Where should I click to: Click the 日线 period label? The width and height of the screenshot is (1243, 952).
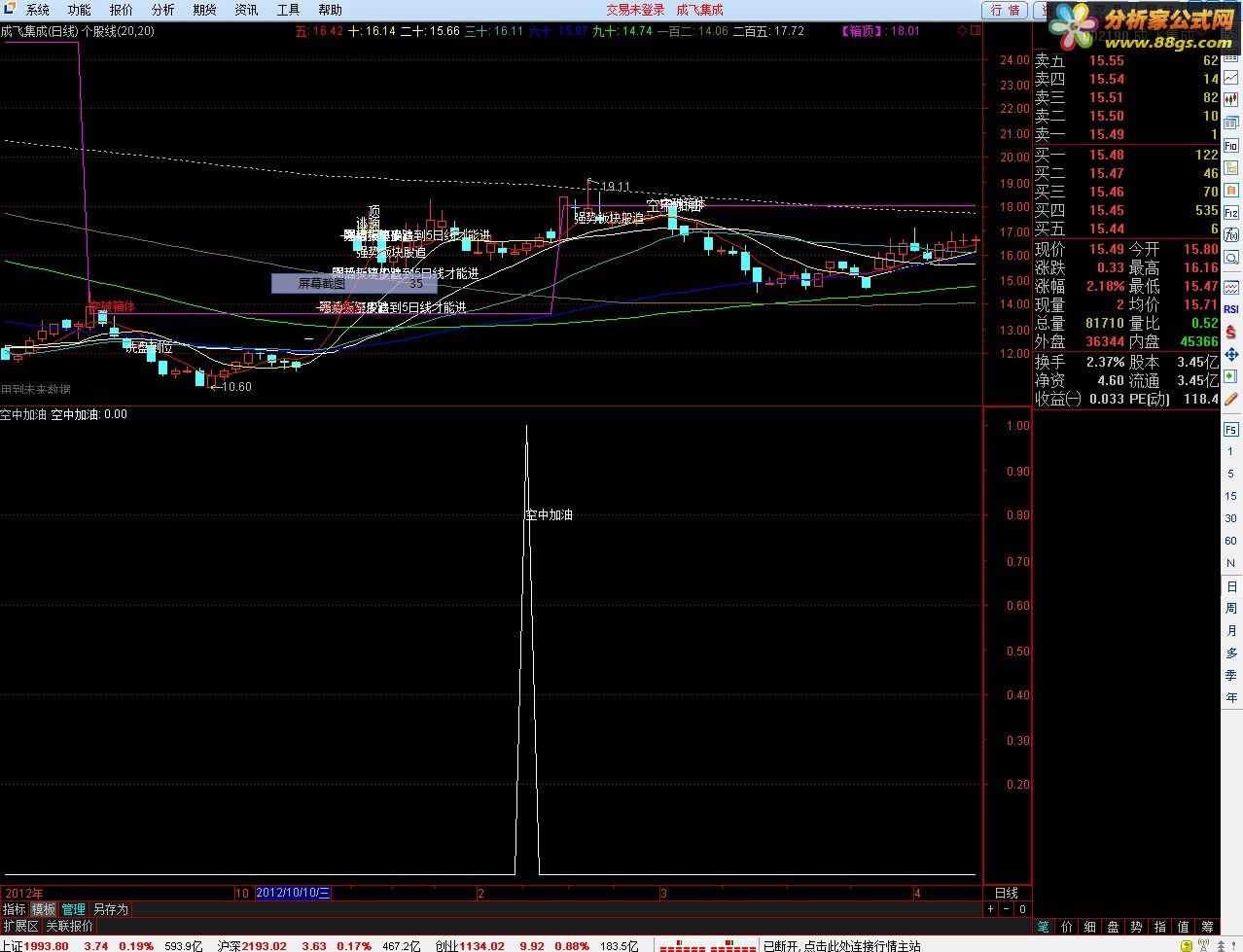pos(1007,892)
